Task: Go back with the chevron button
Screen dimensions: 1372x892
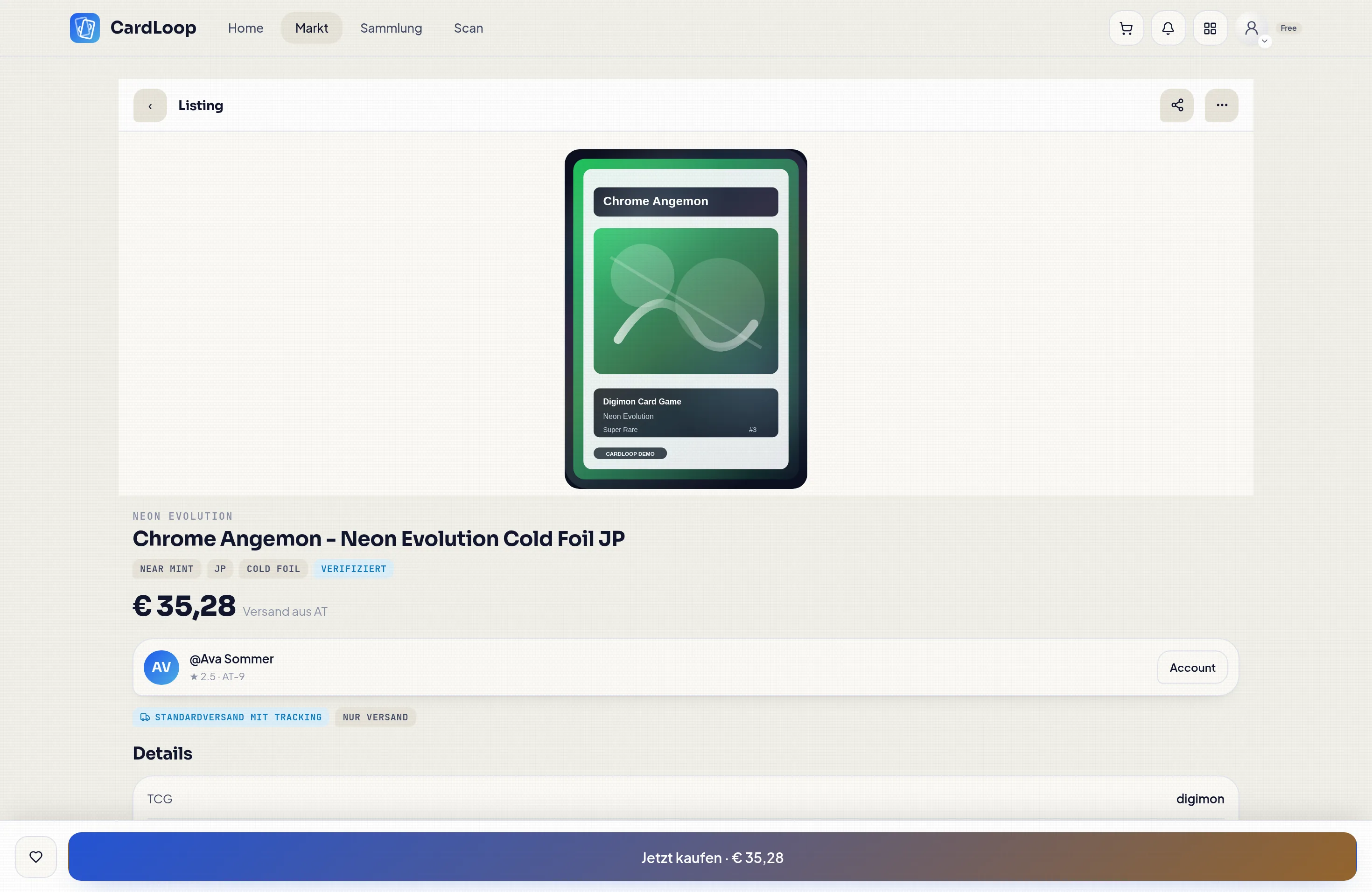Action: pos(150,105)
